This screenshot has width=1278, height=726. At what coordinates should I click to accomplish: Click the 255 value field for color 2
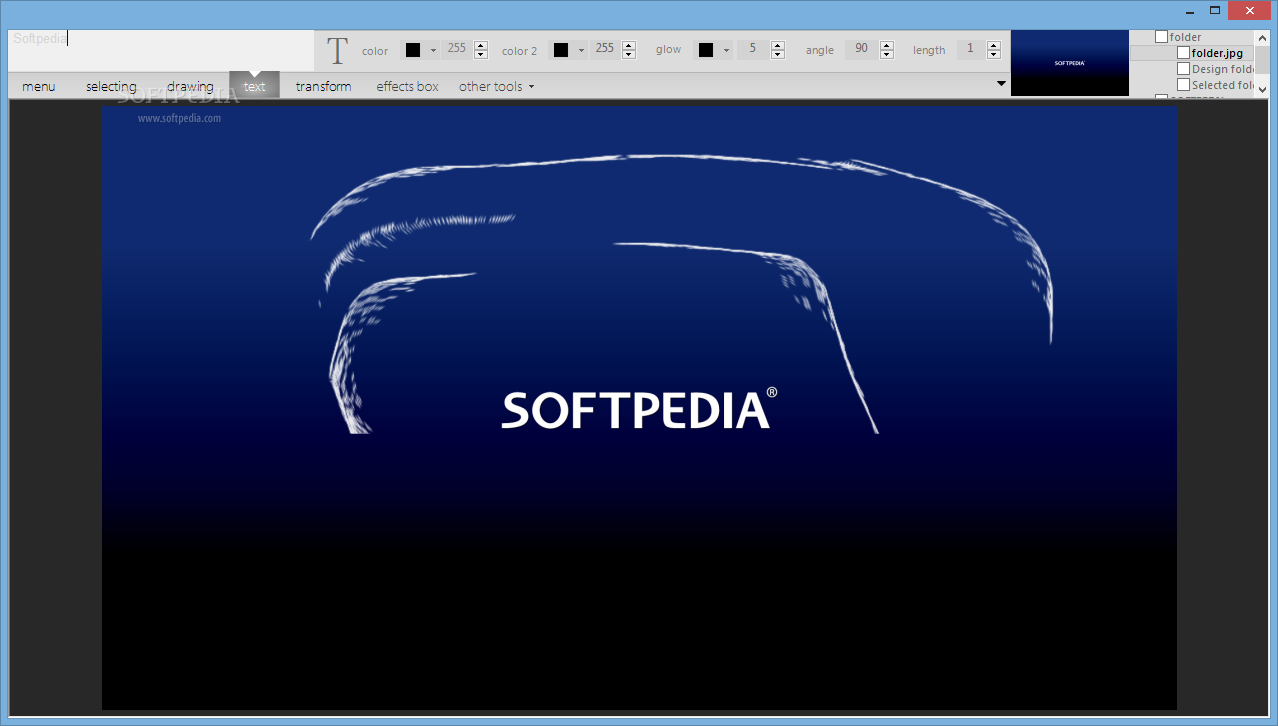click(605, 49)
